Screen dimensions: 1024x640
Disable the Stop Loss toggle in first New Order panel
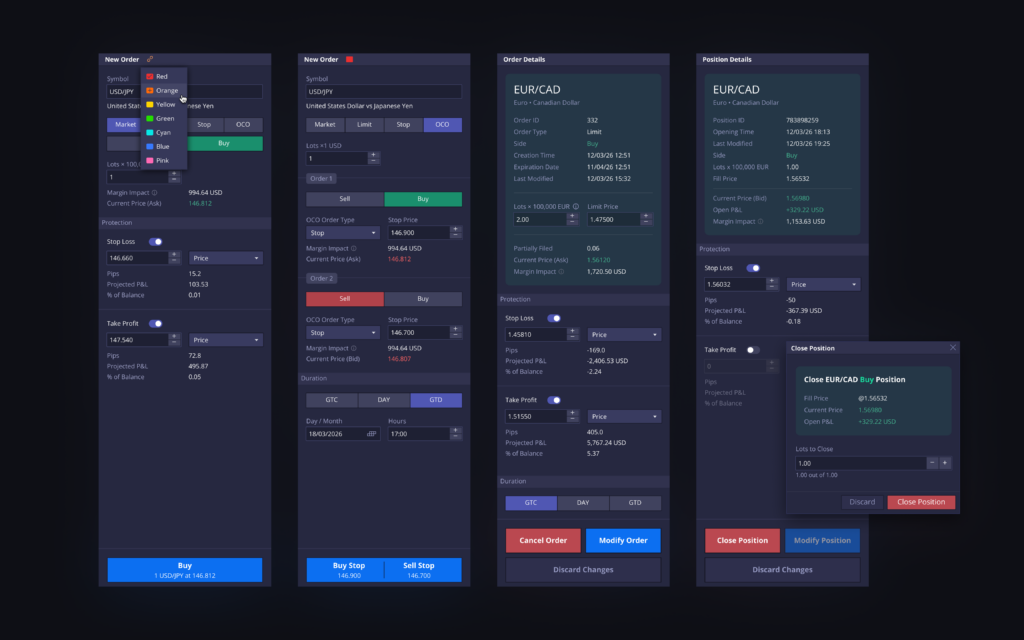(x=157, y=241)
